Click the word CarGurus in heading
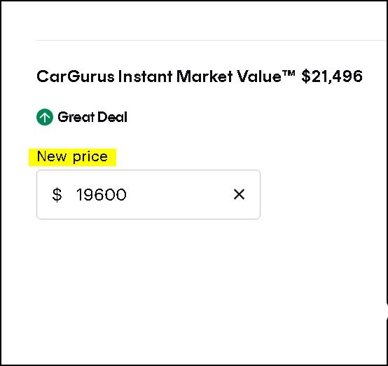Screen dimensions: 388x366 (75, 76)
